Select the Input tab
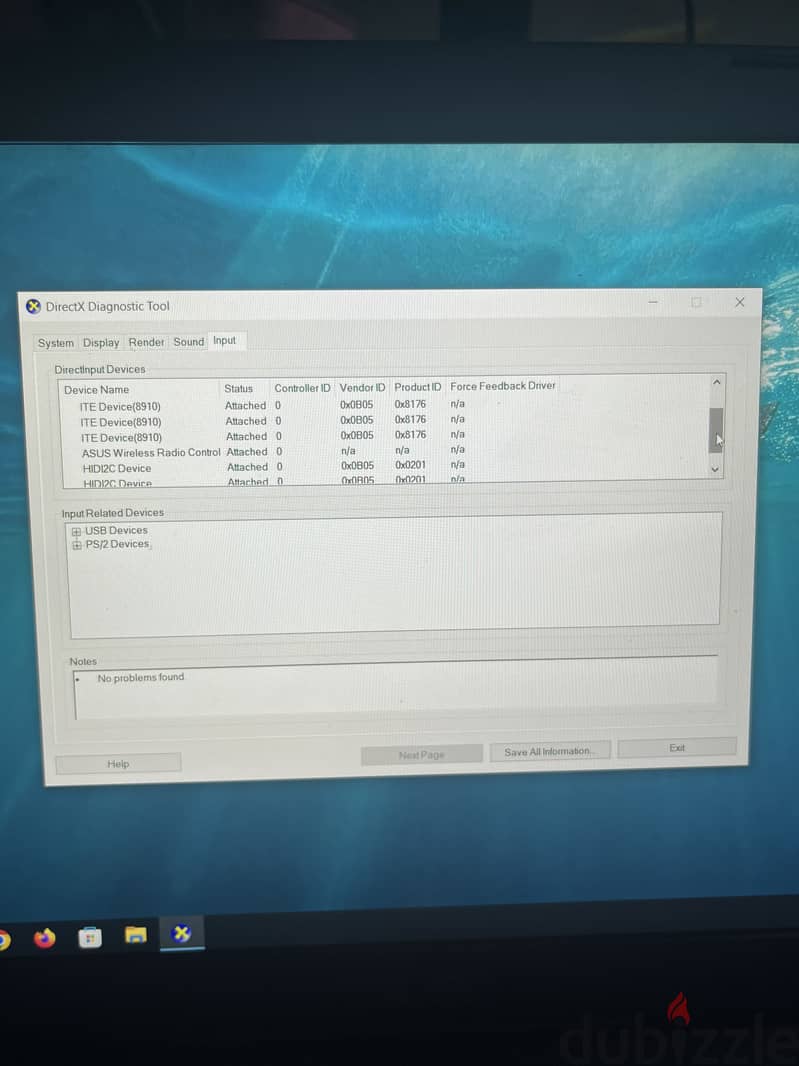 (x=224, y=340)
